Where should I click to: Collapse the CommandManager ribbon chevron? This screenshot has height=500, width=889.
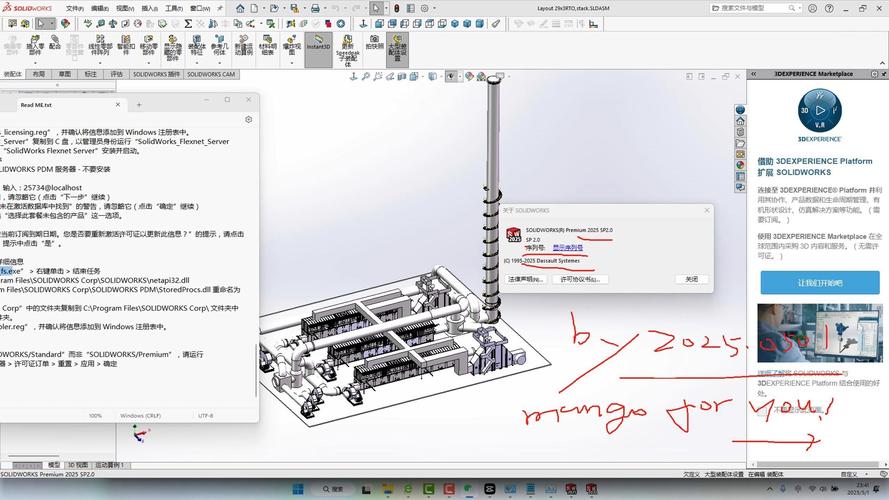[x=882, y=63]
